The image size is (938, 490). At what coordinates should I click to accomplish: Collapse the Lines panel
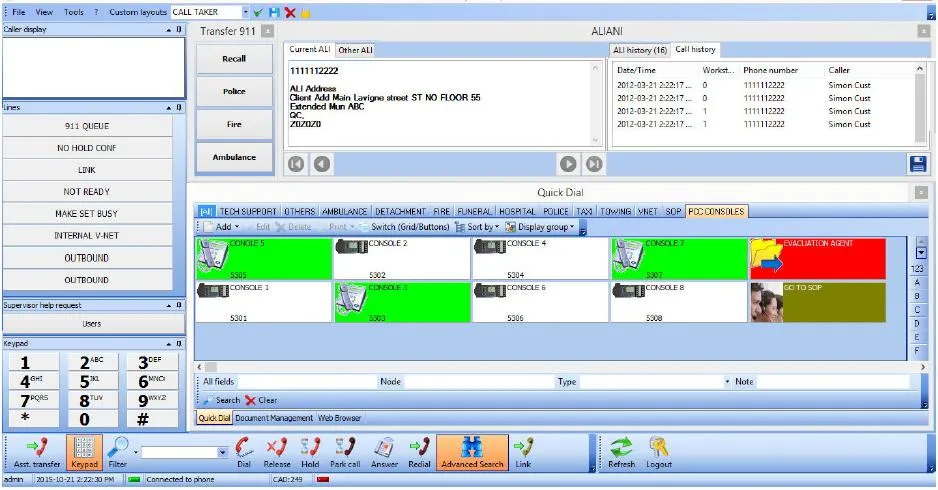[x=169, y=108]
